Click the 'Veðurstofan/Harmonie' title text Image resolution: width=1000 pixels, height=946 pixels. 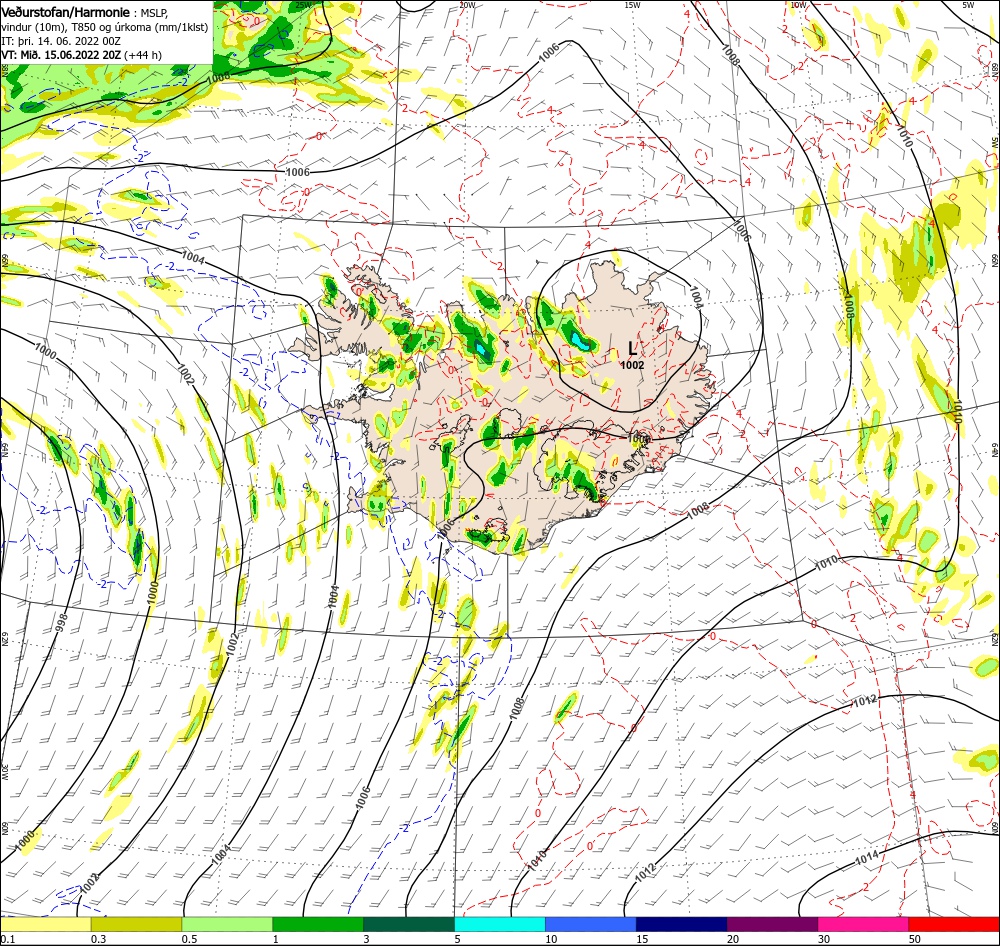point(66,12)
